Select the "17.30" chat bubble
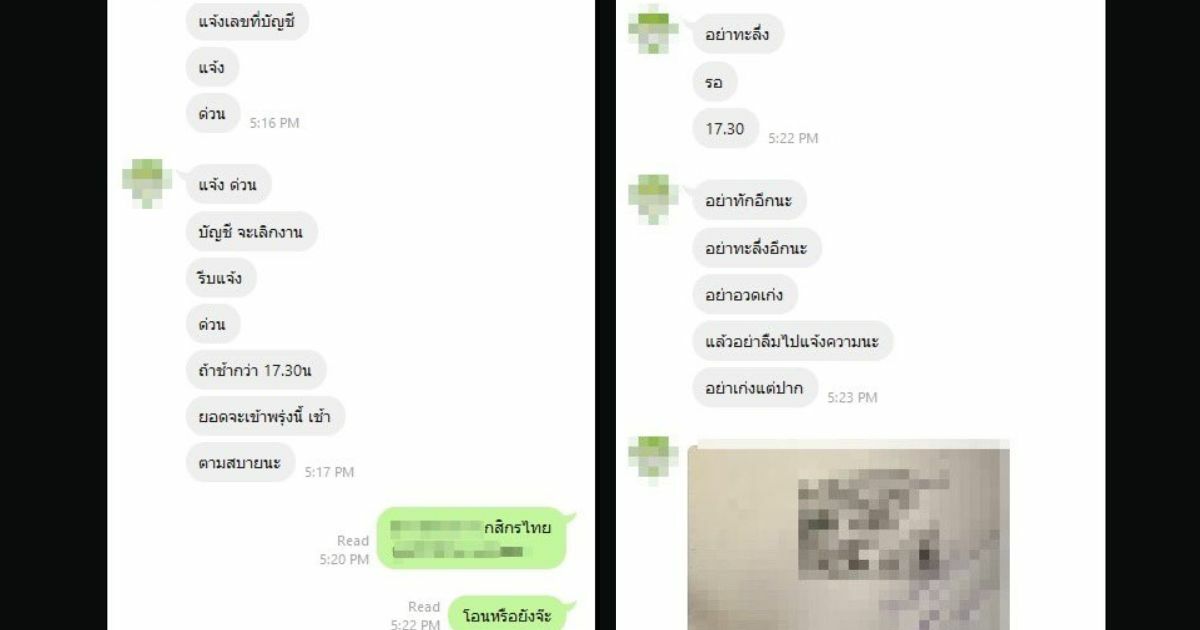Viewport: 1200px width, 630px height. 725,128
